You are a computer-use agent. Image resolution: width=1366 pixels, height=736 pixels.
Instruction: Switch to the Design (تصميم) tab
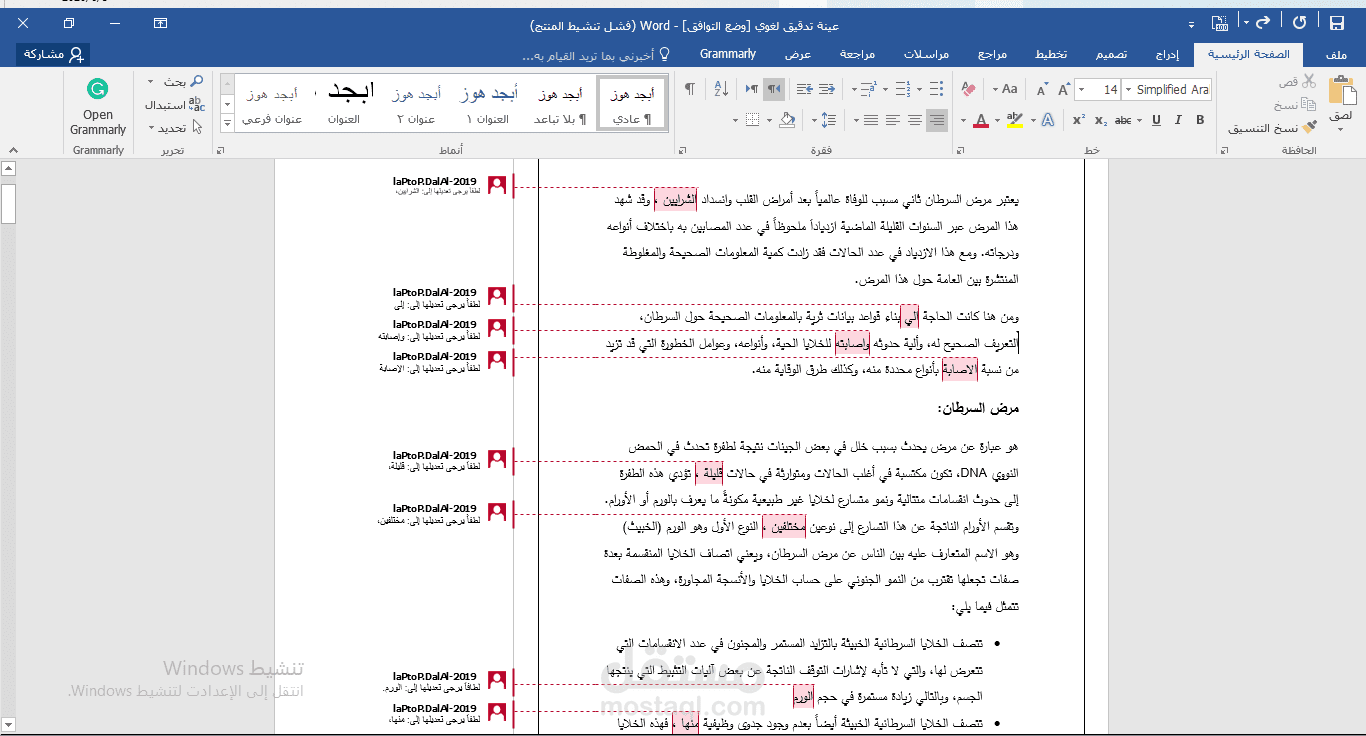pyautogui.click(x=1109, y=54)
